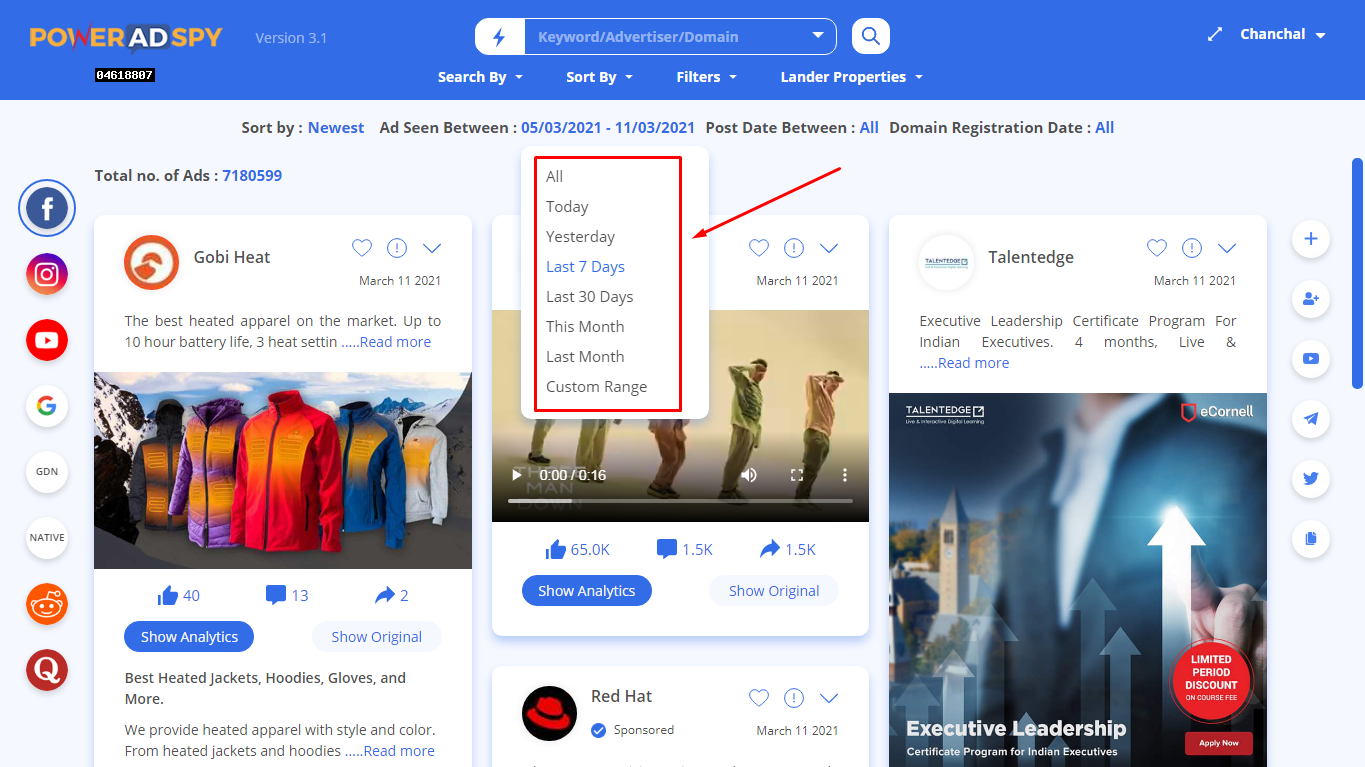Select All in date range menu
The height and width of the screenshot is (767, 1365).
click(x=555, y=177)
